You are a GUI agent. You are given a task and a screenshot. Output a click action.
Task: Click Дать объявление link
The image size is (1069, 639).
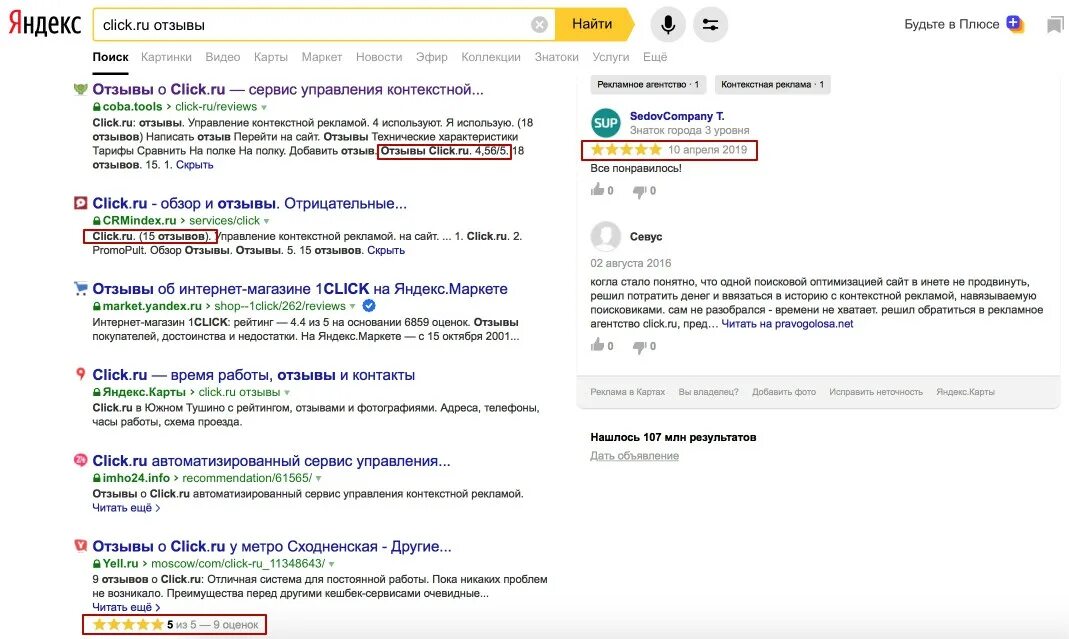[x=634, y=456]
